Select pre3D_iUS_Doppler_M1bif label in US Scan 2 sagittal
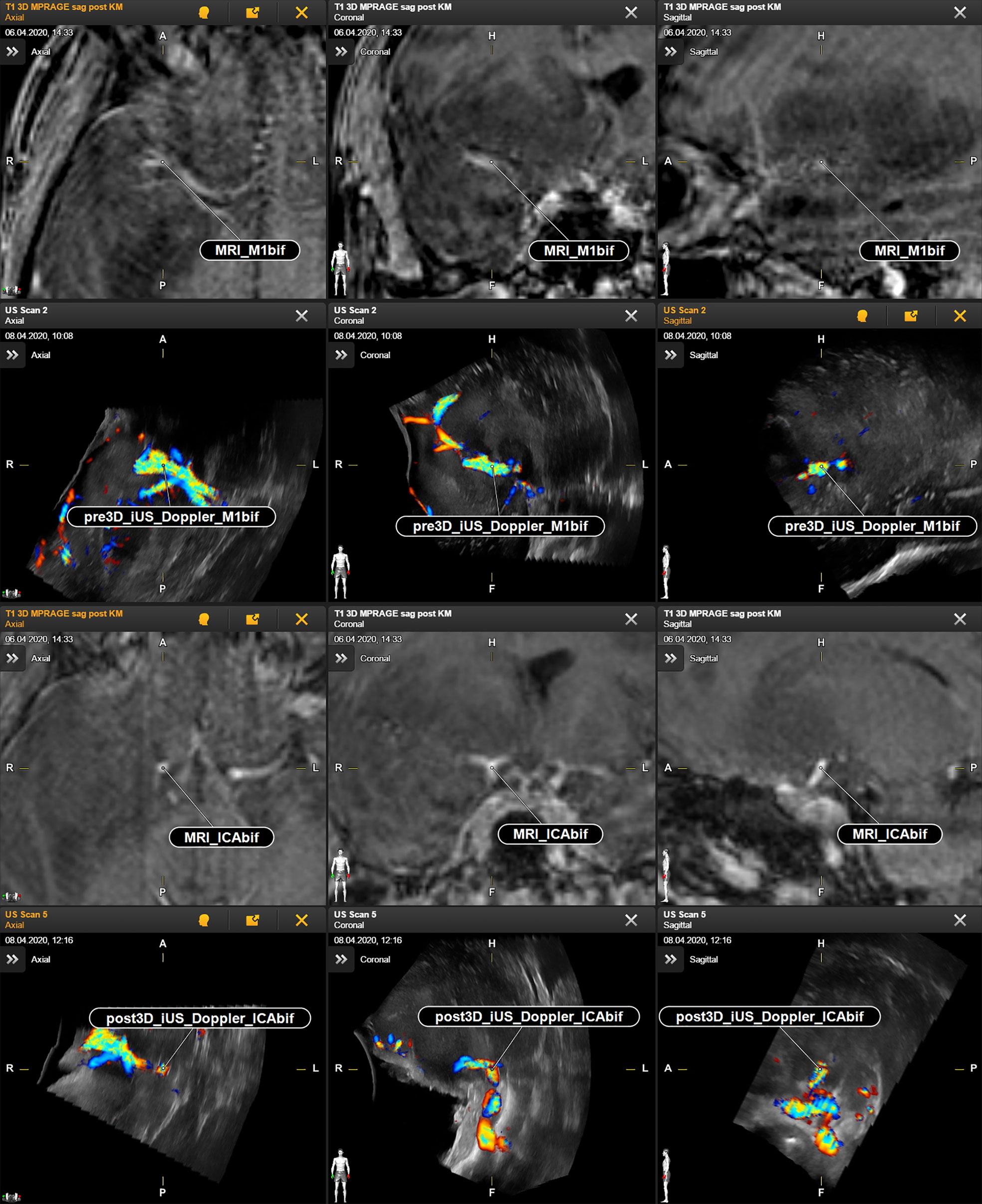The width and height of the screenshot is (982, 1204). 872,526
